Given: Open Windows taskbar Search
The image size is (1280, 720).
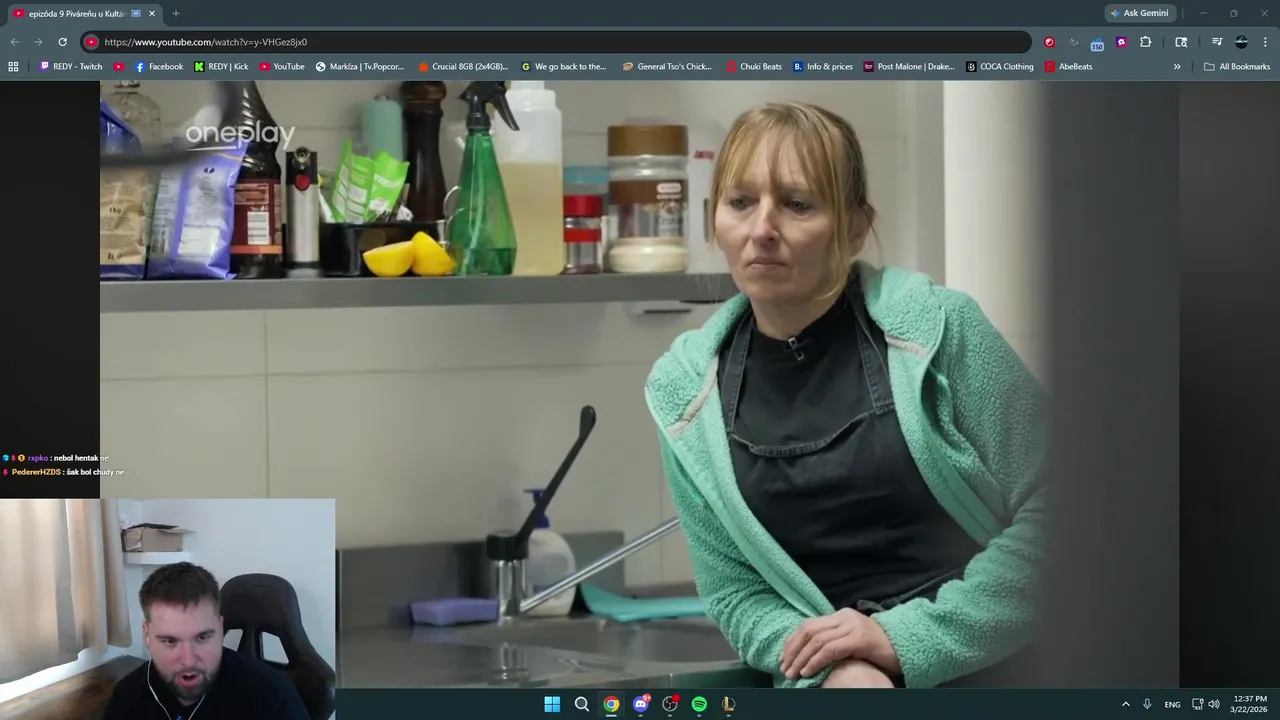Looking at the screenshot, I should point(582,704).
